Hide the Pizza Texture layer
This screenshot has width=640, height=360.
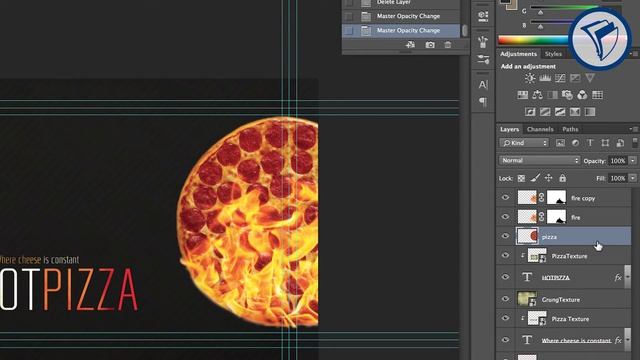505,318
